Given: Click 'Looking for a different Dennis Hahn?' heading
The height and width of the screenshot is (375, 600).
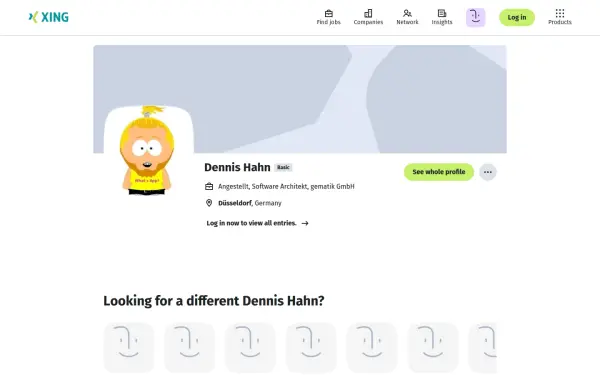Looking at the screenshot, I should (214, 301).
